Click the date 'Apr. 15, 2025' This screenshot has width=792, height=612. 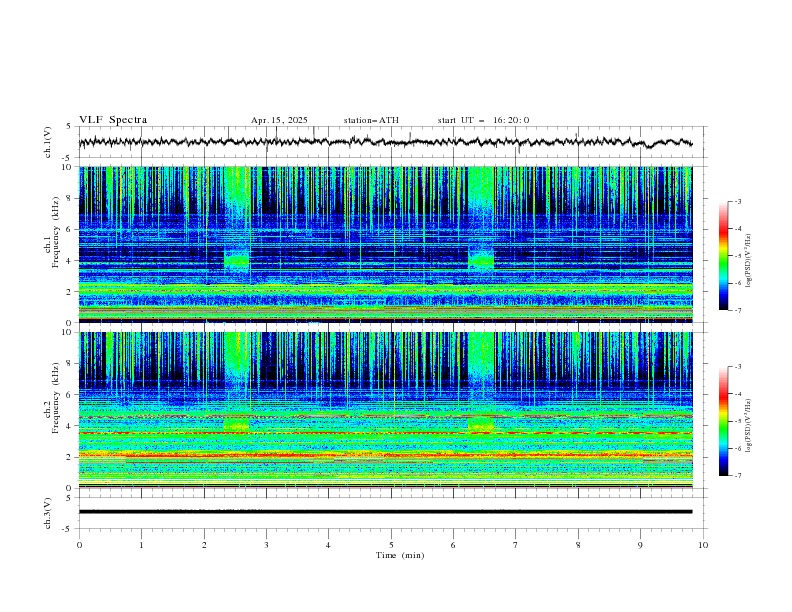coord(279,120)
